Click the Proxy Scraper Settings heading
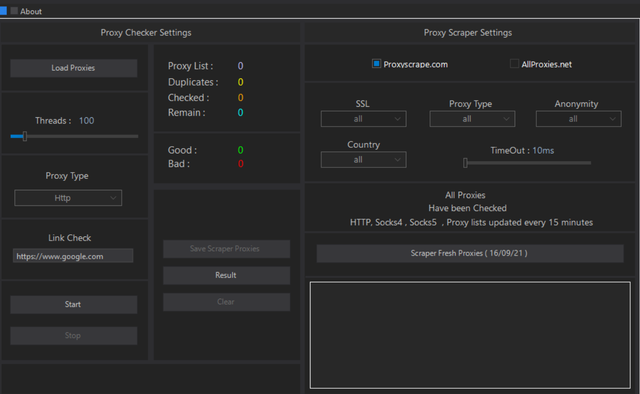 468,33
